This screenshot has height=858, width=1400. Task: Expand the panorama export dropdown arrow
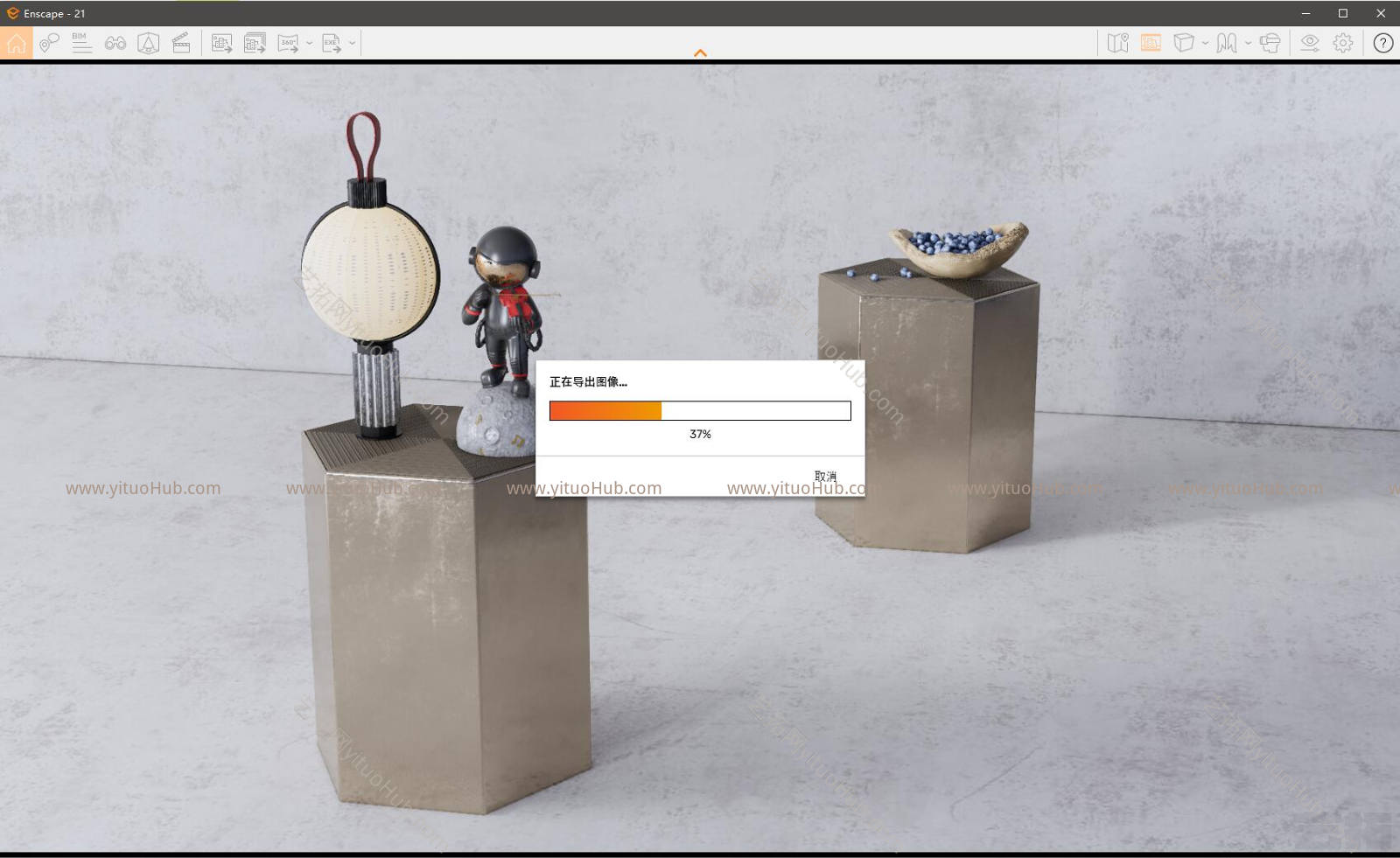(310, 43)
